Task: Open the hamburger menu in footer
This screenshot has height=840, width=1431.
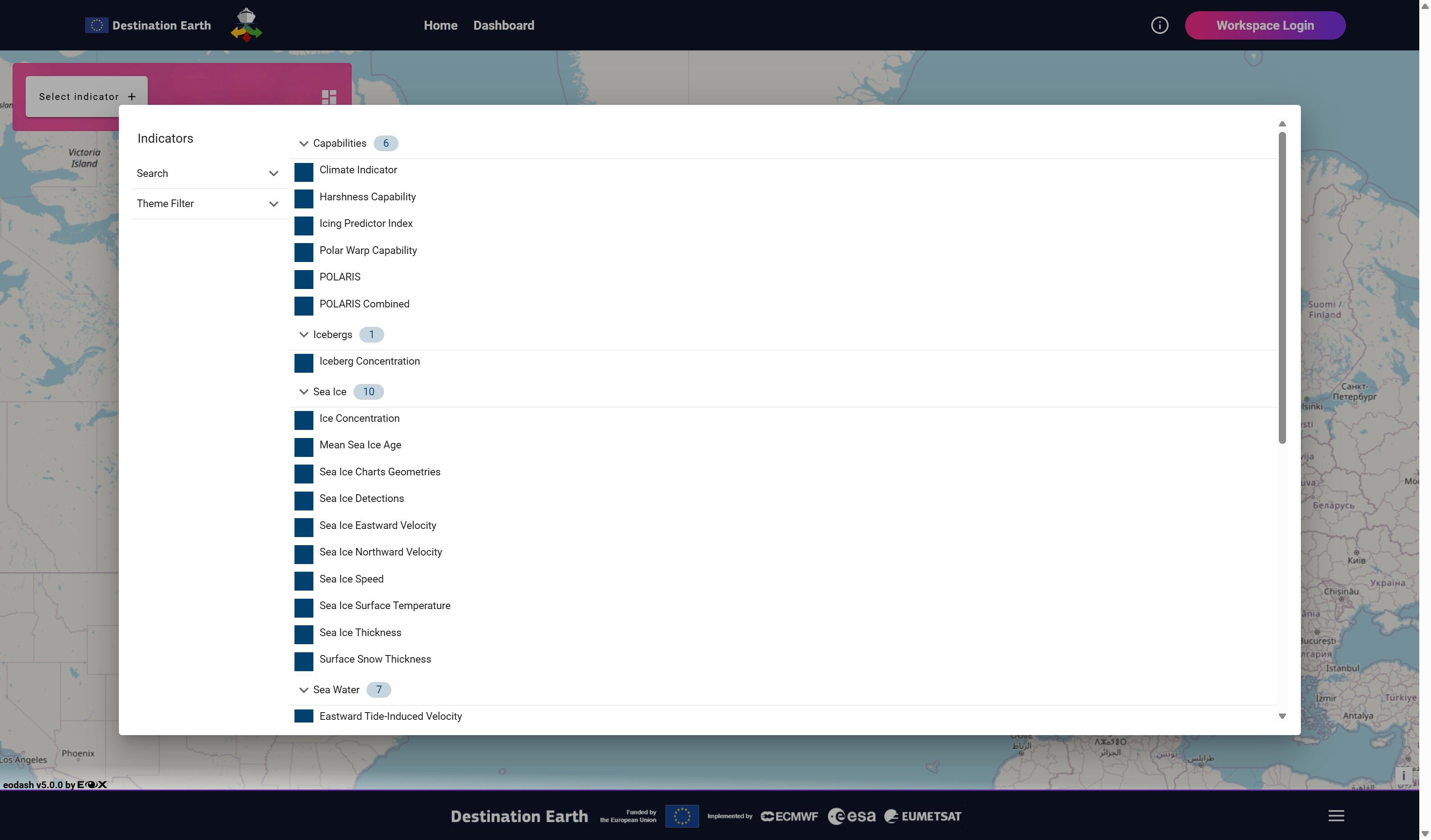Action: point(1336,816)
